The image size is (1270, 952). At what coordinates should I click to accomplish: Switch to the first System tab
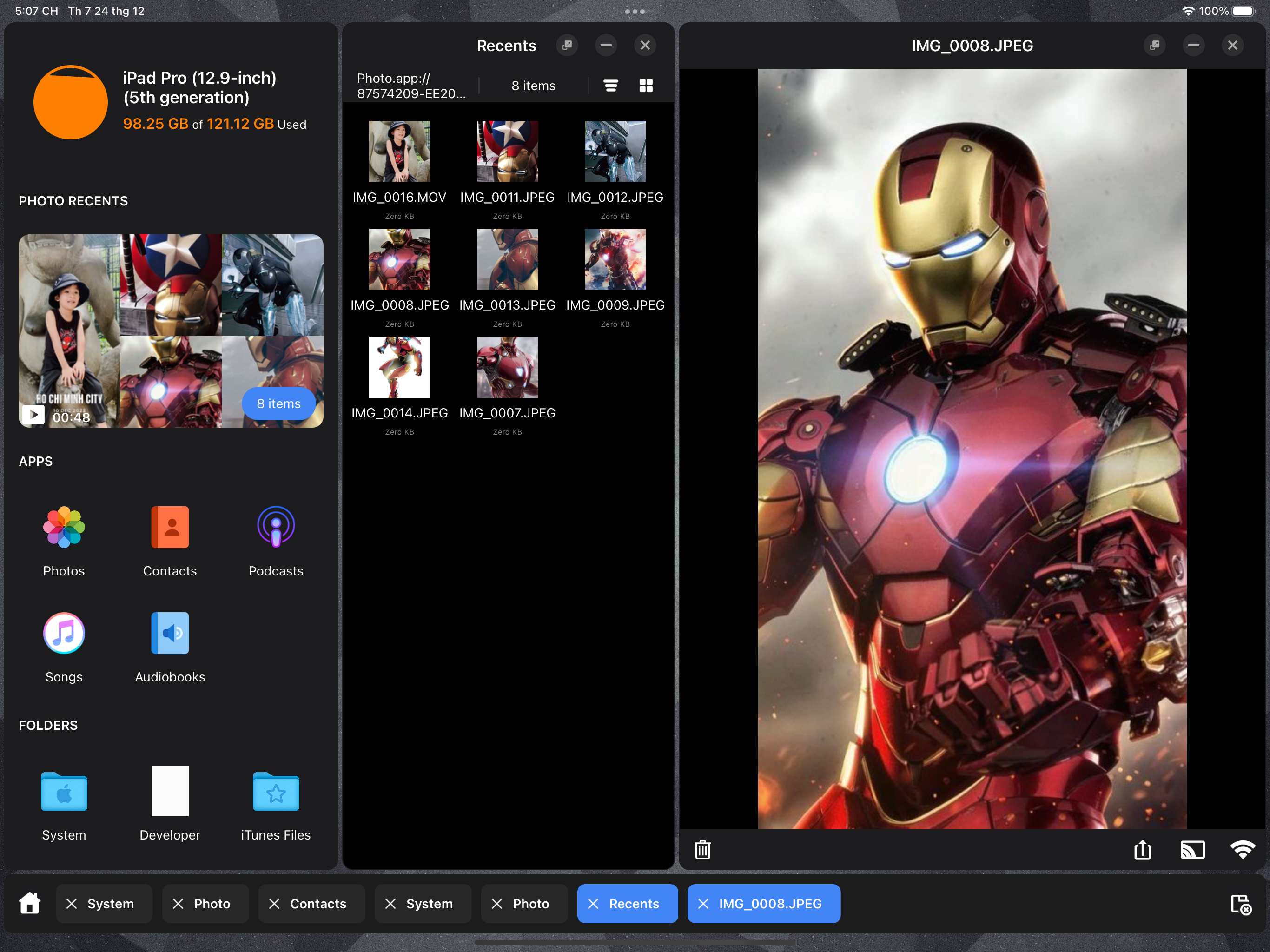coord(104,903)
